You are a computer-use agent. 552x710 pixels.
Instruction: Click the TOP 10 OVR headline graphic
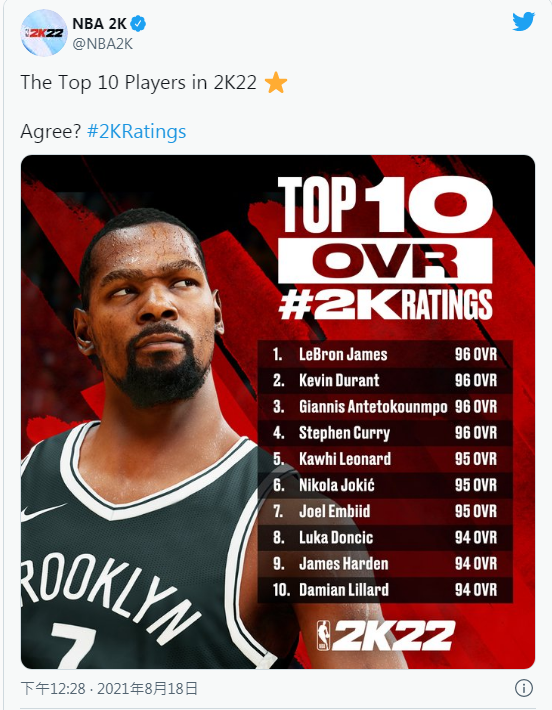pyautogui.click(x=385, y=249)
